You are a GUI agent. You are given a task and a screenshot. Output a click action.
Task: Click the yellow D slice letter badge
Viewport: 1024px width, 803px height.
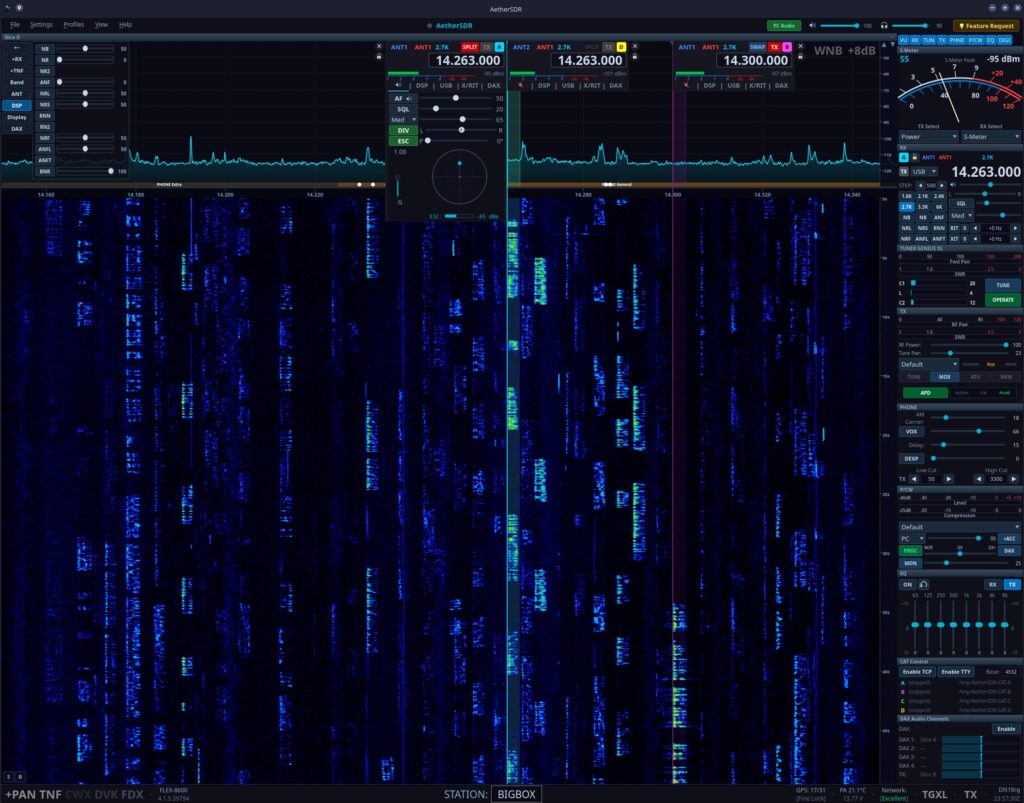click(621, 47)
